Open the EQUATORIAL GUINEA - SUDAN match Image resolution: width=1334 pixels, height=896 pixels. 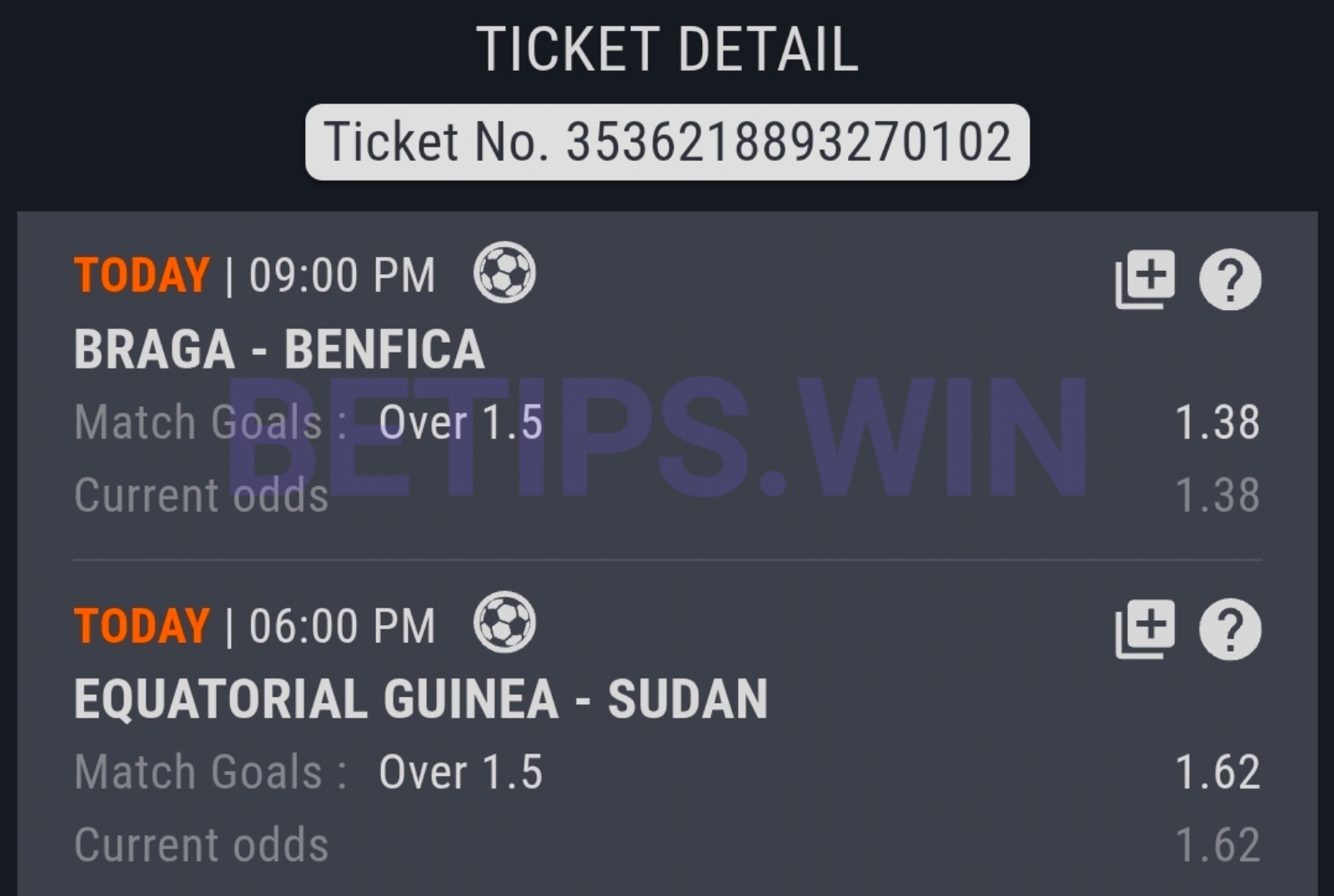pyautogui.click(x=421, y=698)
